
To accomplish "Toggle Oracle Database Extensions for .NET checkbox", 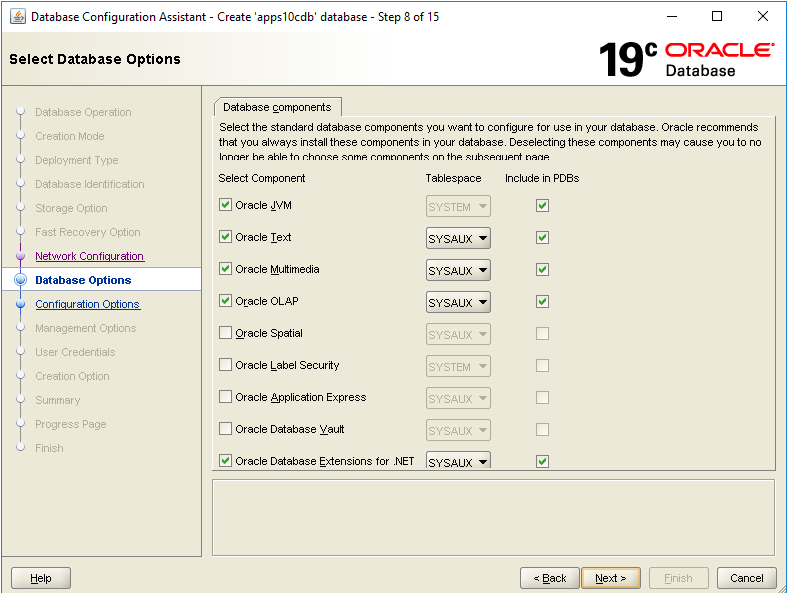I will point(225,461).
